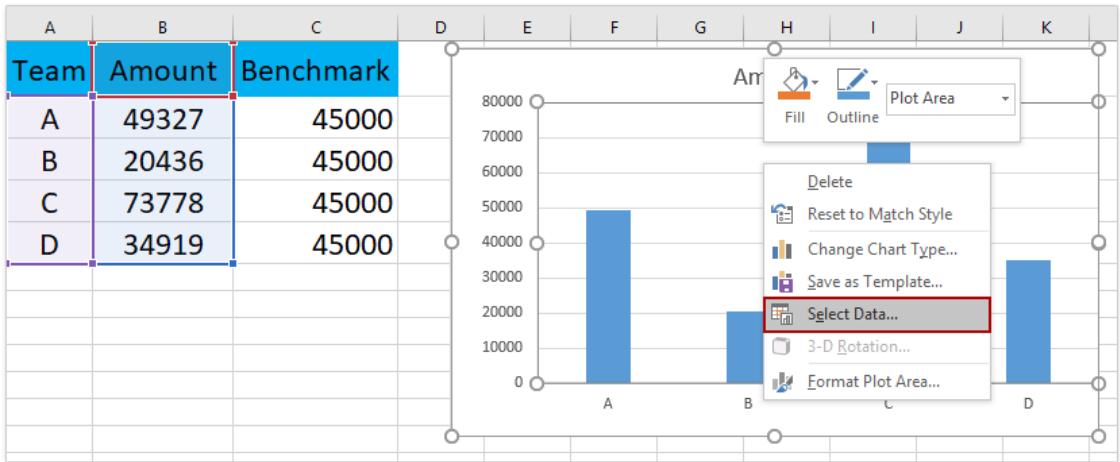Select column K header
This screenshot has height=462, width=1120.
1046,27
